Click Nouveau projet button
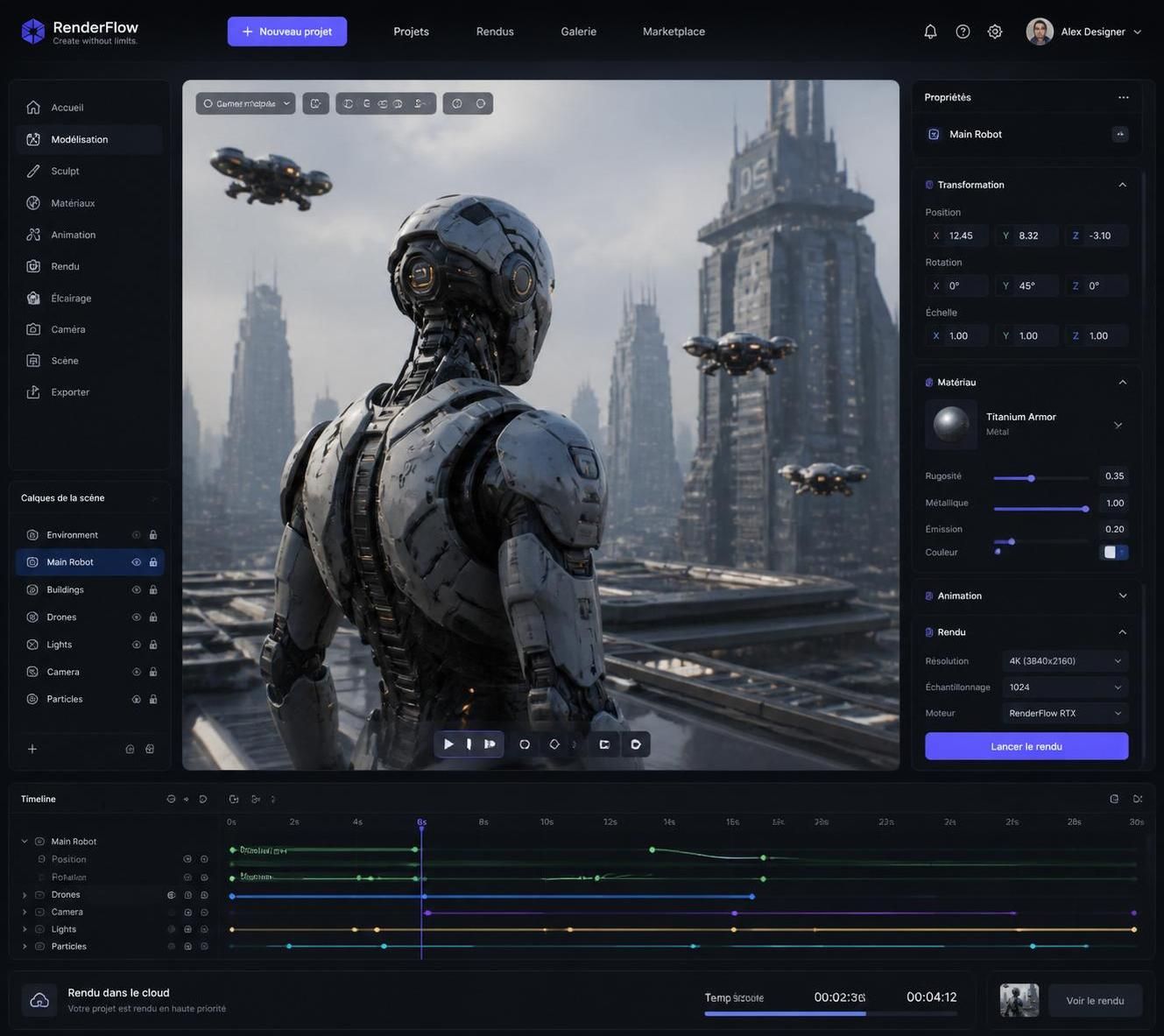Image resolution: width=1164 pixels, height=1036 pixels. (x=287, y=32)
